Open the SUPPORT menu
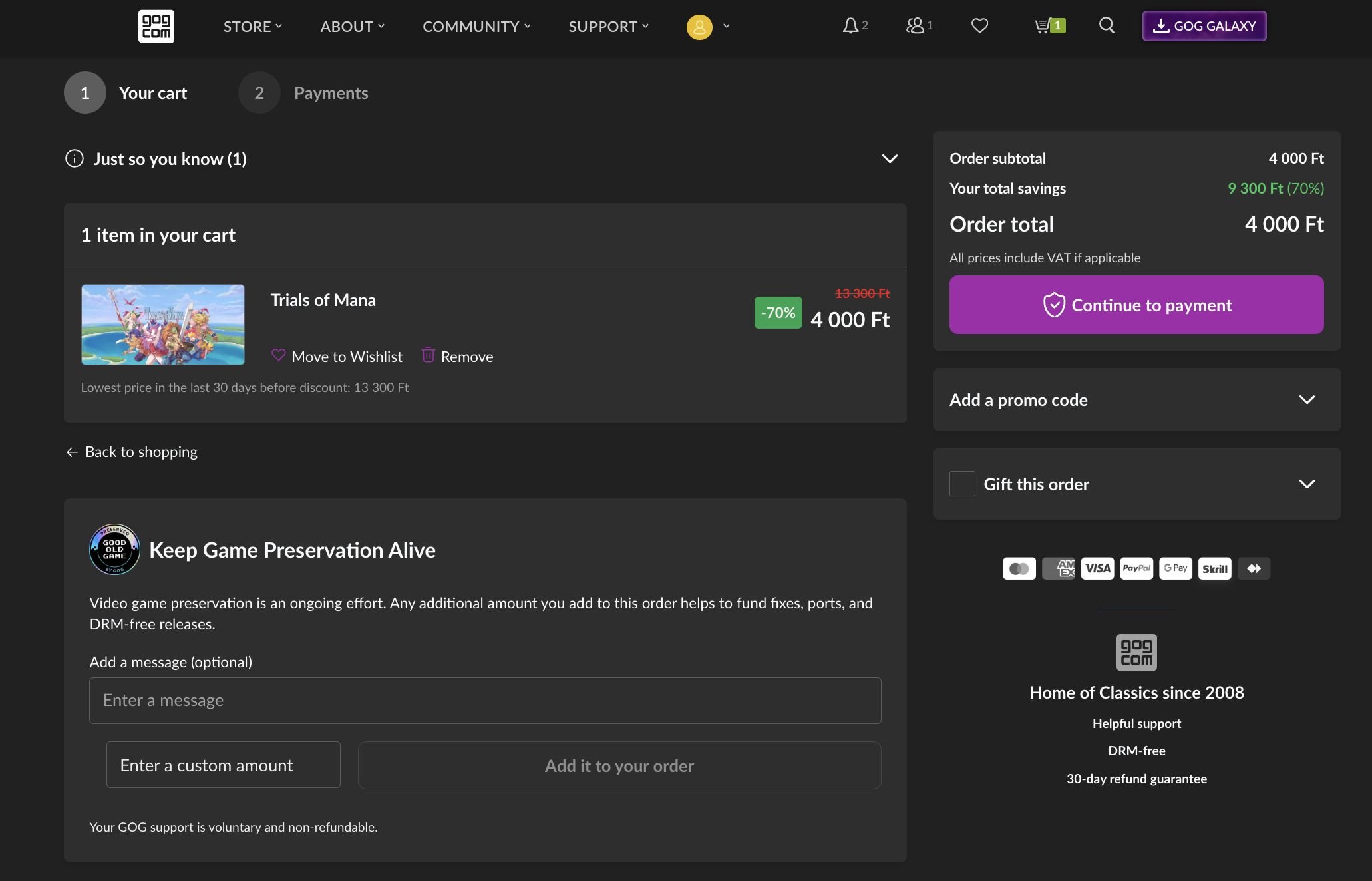This screenshot has height=881, width=1372. click(609, 26)
